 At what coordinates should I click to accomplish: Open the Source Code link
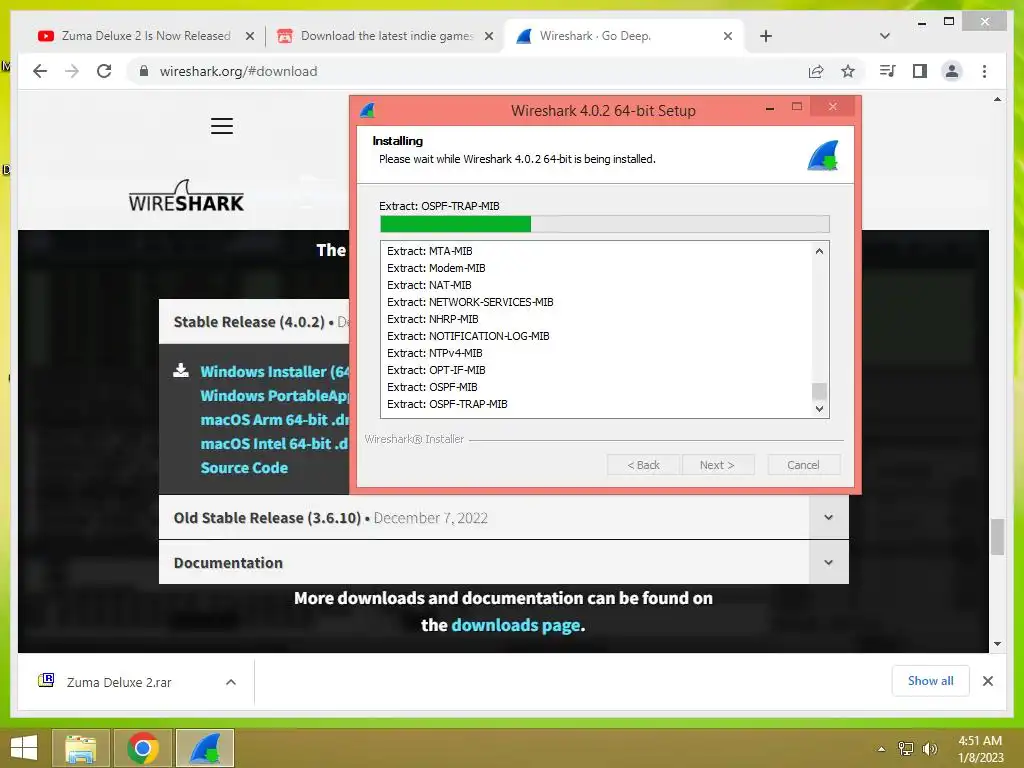(x=244, y=468)
